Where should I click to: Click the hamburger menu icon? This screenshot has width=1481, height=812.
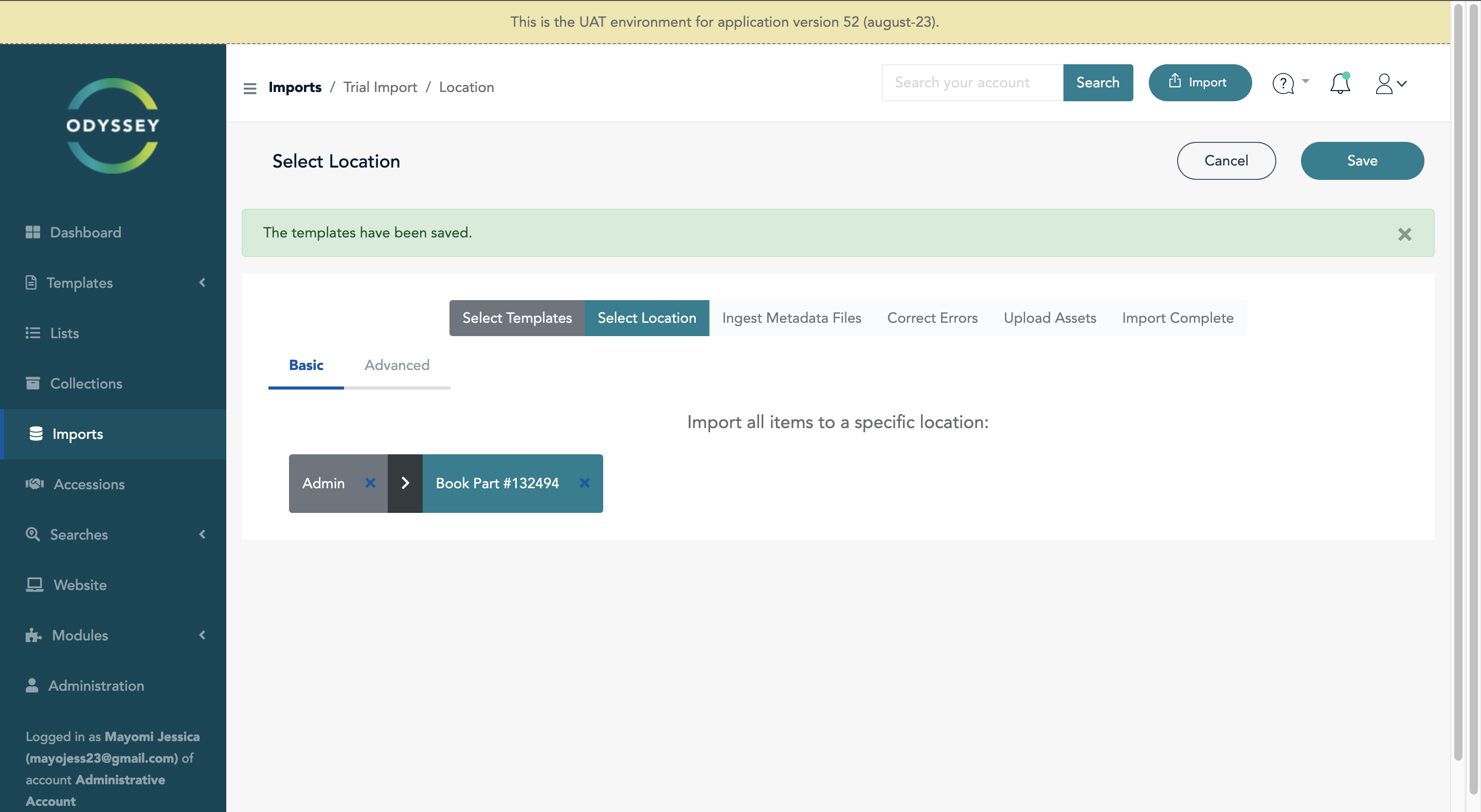coord(249,88)
